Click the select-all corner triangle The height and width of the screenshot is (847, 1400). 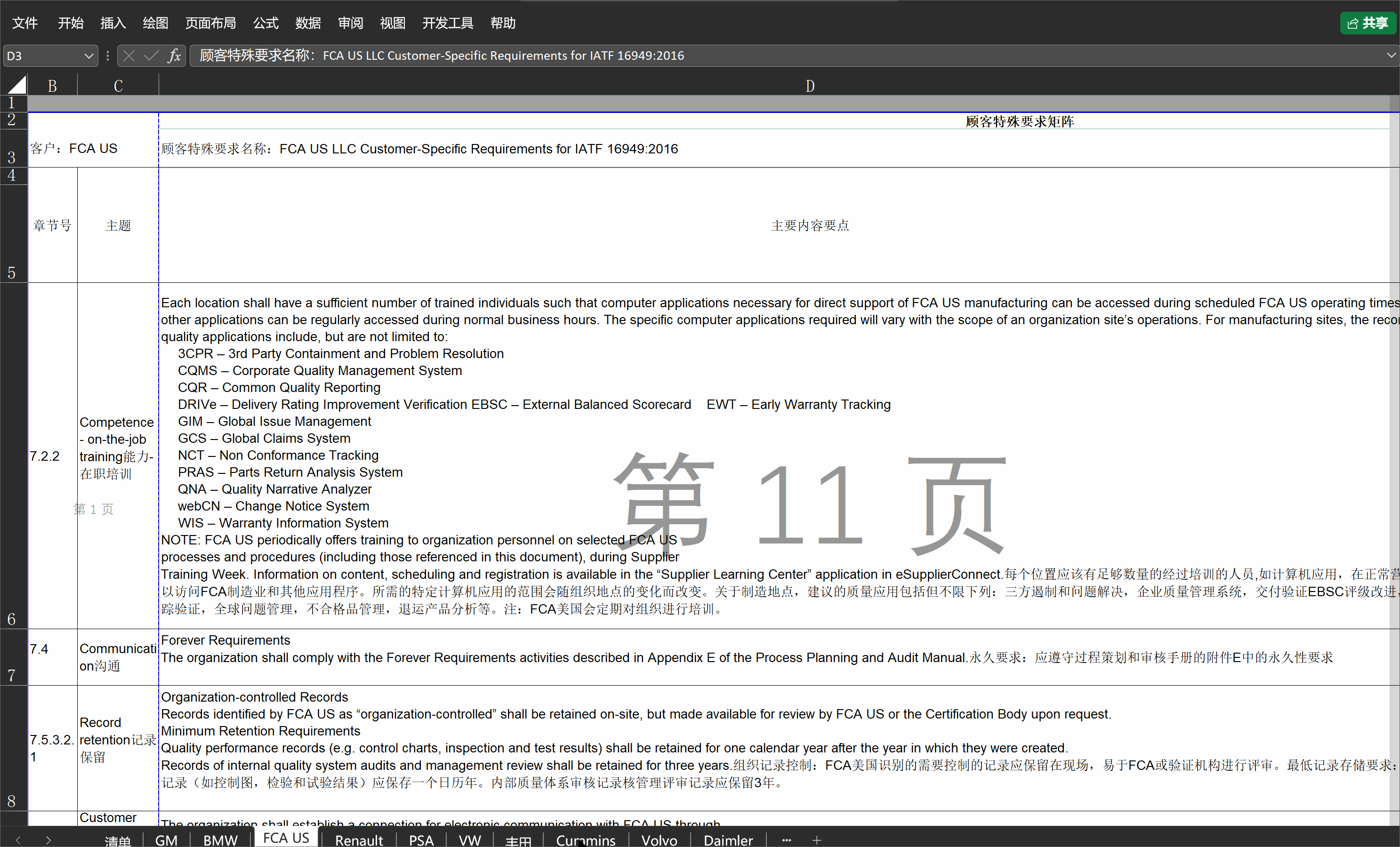tap(16, 85)
